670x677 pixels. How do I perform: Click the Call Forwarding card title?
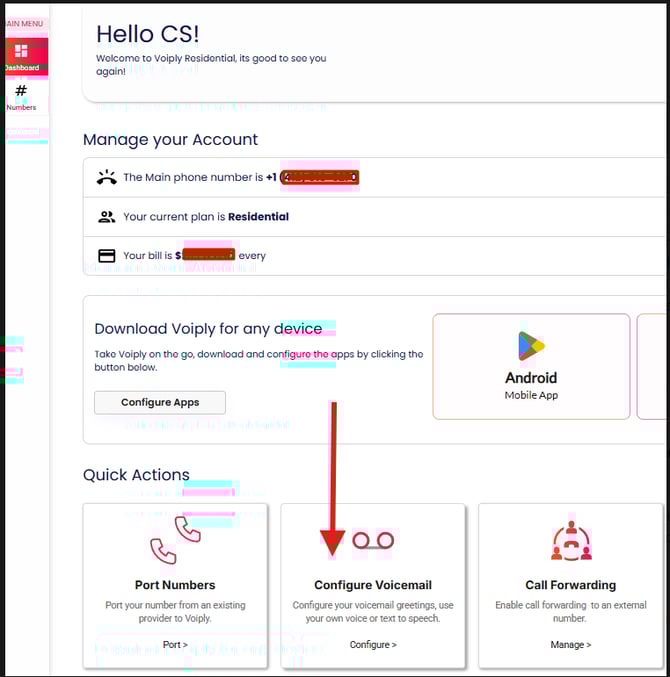coord(571,585)
